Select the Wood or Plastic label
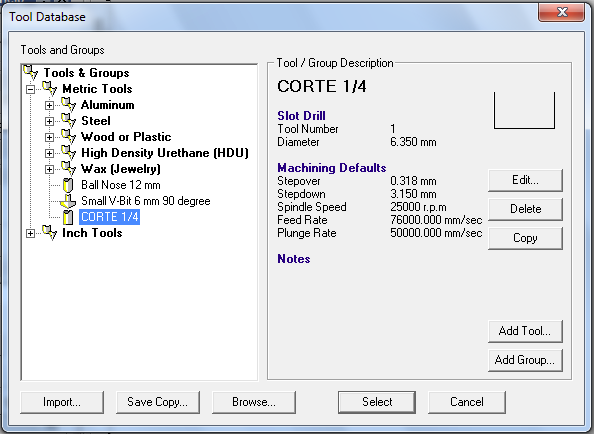 point(126,137)
